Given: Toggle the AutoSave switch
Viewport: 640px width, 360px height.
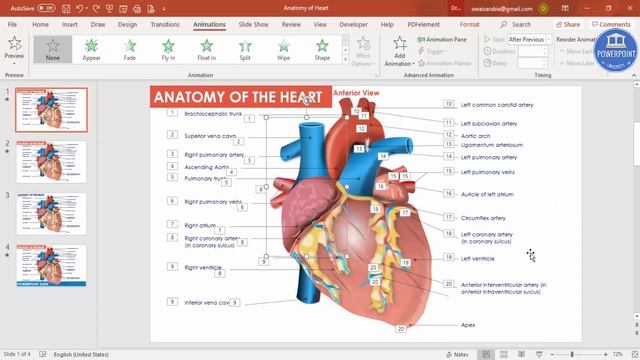Looking at the screenshot, I should (46, 8).
